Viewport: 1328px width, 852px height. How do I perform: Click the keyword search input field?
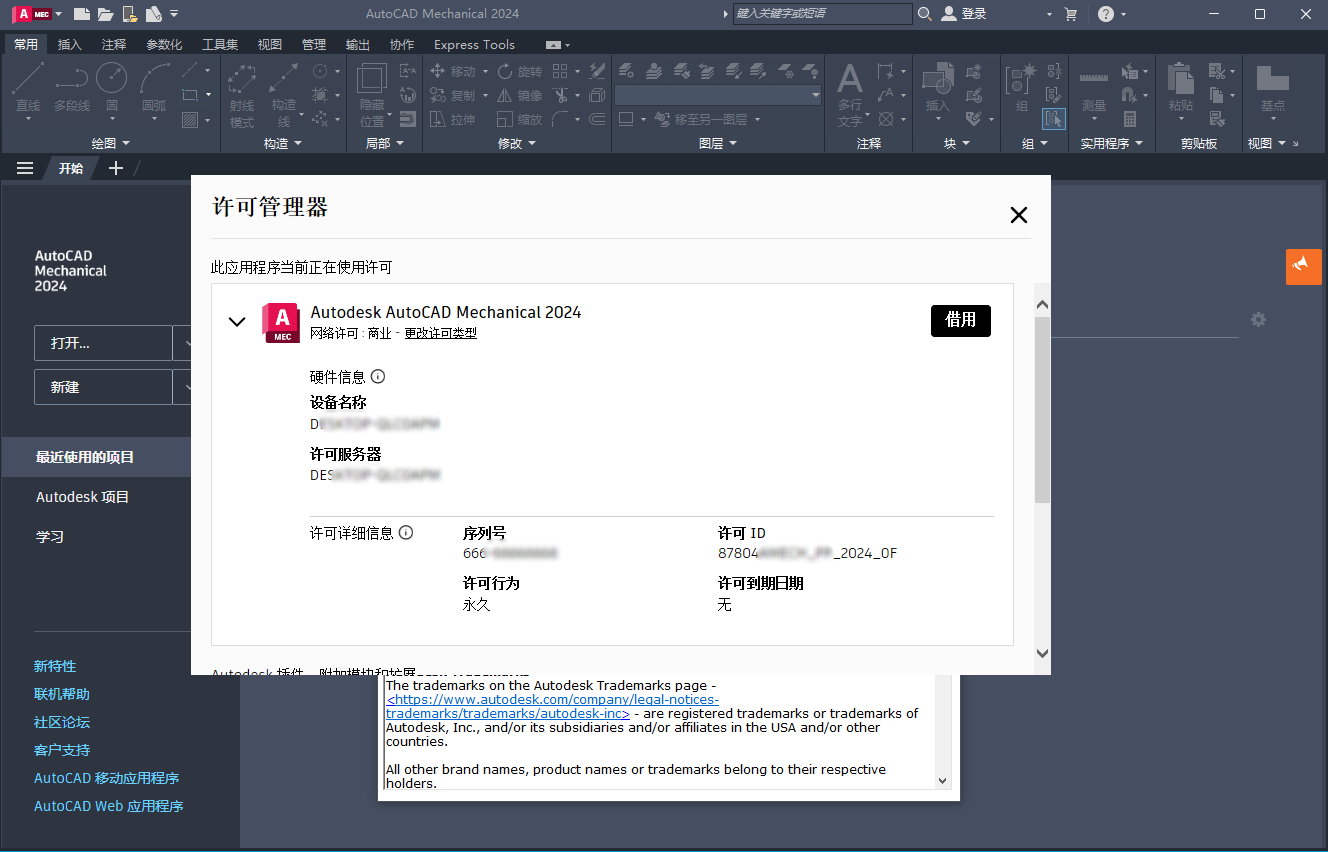pos(823,14)
